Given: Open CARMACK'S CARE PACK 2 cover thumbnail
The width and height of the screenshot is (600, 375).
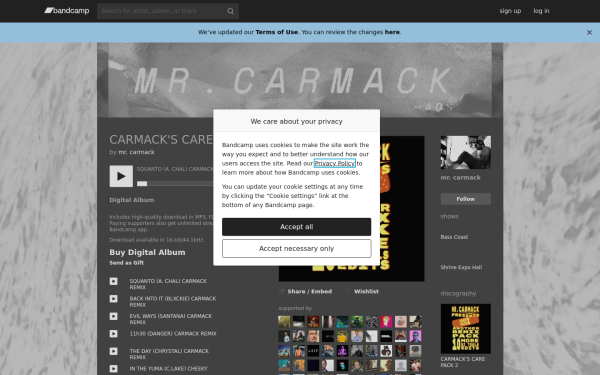Looking at the screenshot, I should click(466, 329).
